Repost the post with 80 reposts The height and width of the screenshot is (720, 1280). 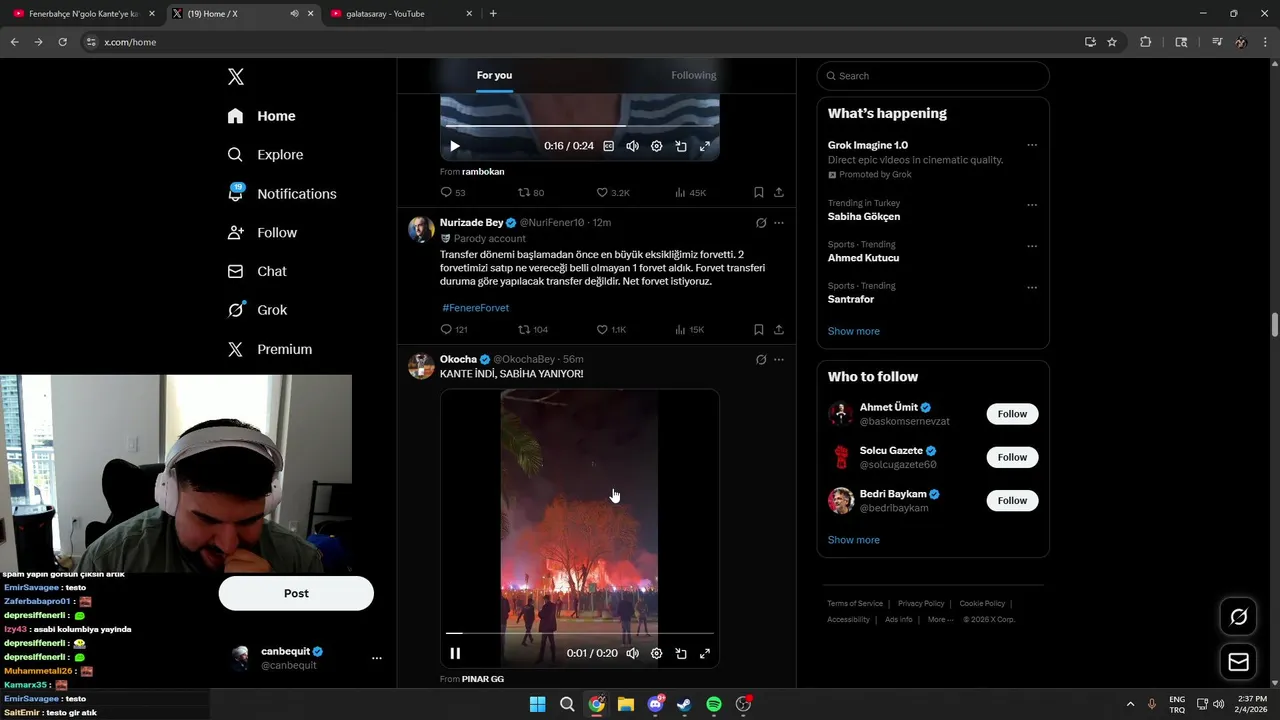(x=531, y=192)
